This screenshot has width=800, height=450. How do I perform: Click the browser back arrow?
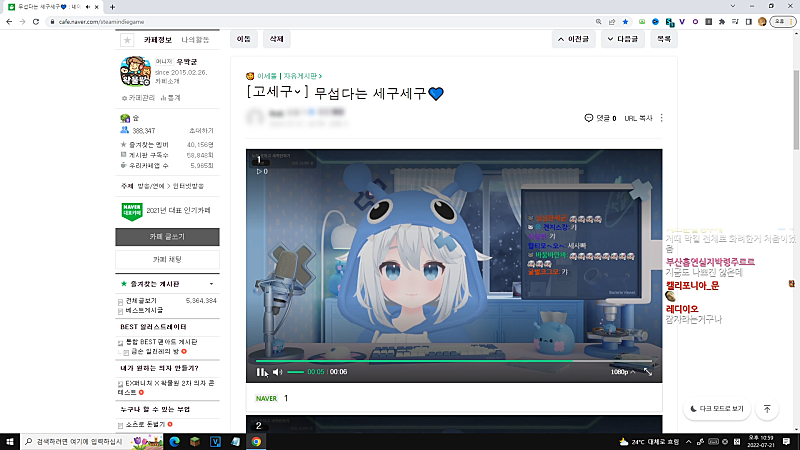point(9,22)
